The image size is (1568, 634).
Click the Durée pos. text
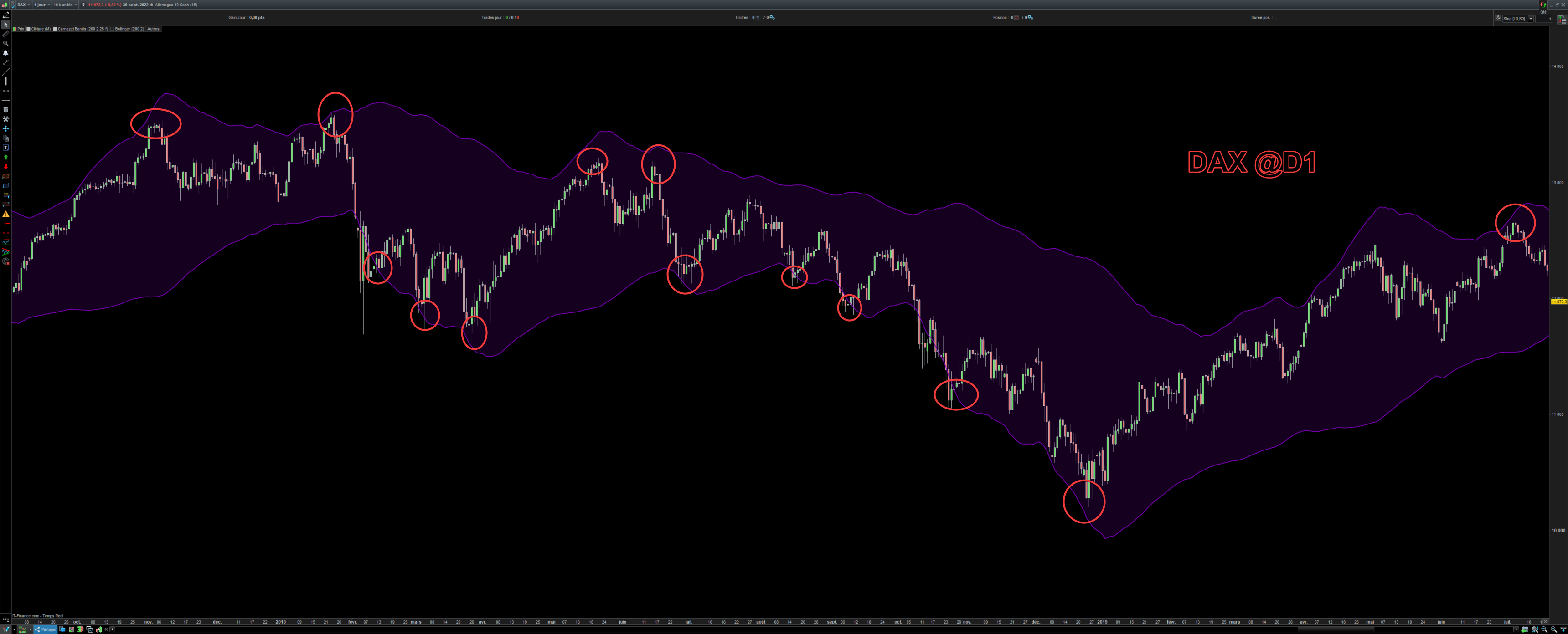1264,18
